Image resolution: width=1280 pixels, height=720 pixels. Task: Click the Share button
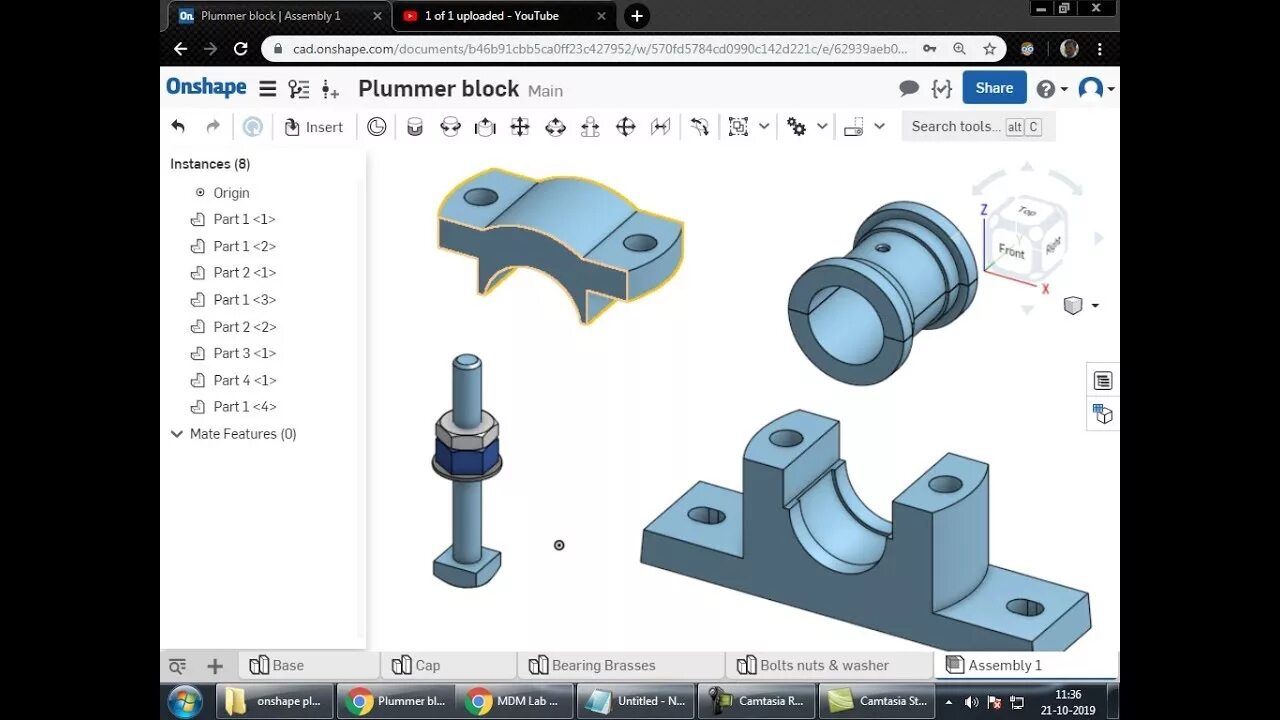tap(994, 88)
